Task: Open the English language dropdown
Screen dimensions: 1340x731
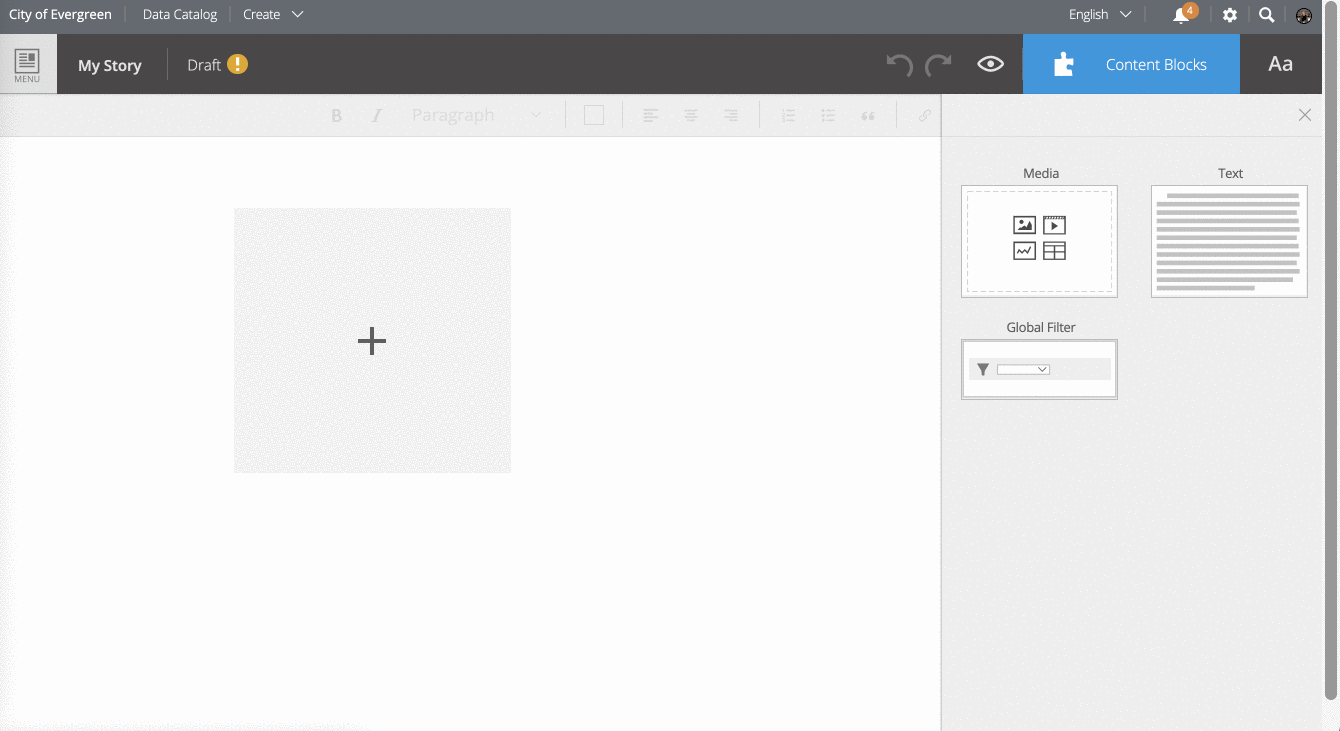Action: tap(1100, 14)
